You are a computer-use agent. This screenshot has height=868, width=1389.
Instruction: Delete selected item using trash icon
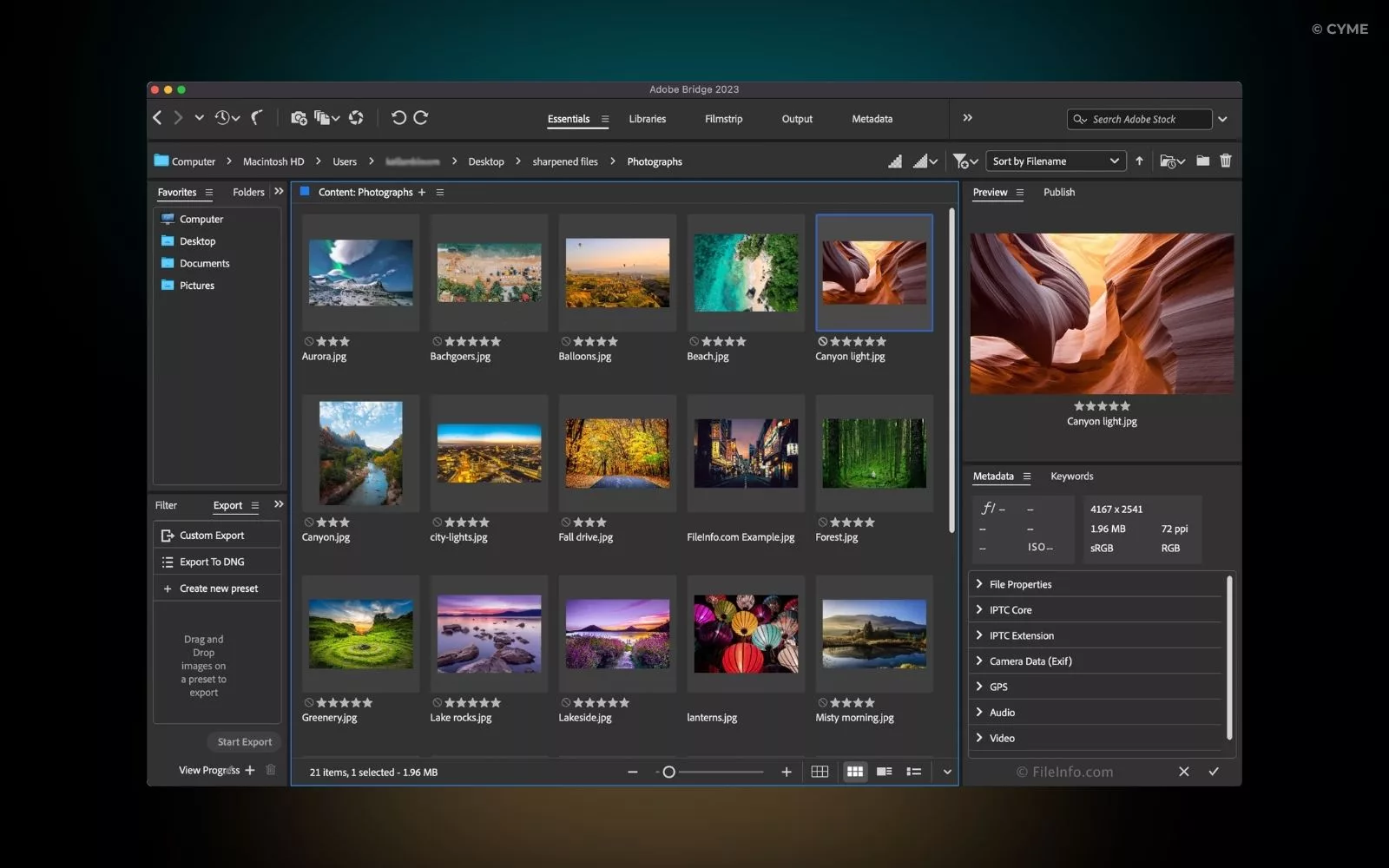pyautogui.click(x=1226, y=161)
